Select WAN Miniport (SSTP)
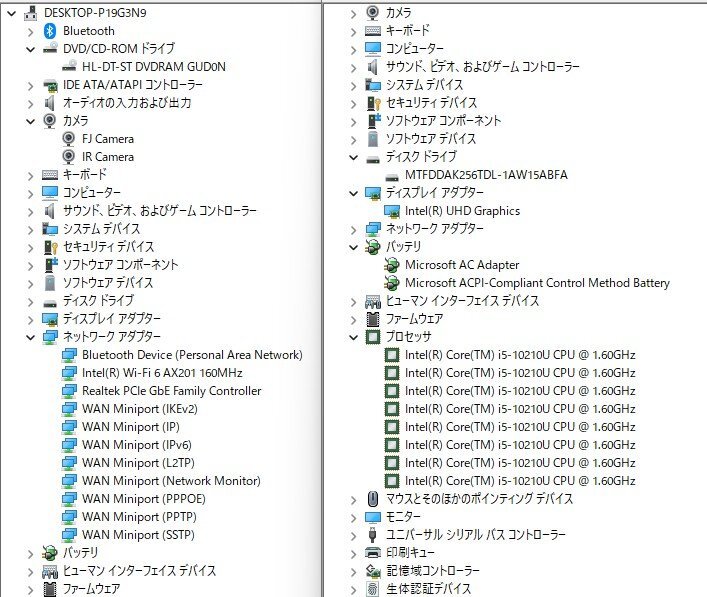The width and height of the screenshot is (707, 597). tap(138, 535)
